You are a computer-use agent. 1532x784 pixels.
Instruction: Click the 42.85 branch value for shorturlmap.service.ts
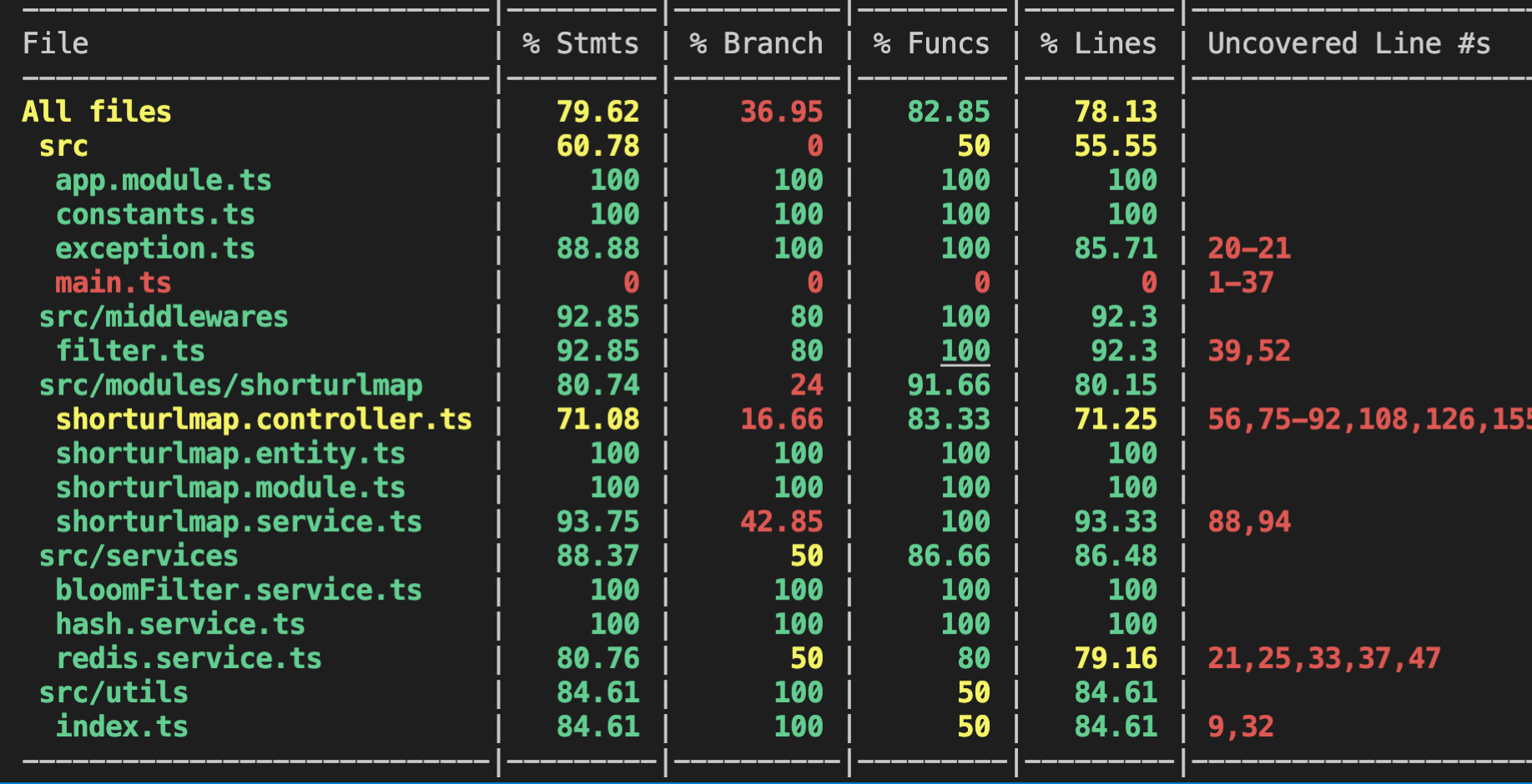[x=781, y=522]
